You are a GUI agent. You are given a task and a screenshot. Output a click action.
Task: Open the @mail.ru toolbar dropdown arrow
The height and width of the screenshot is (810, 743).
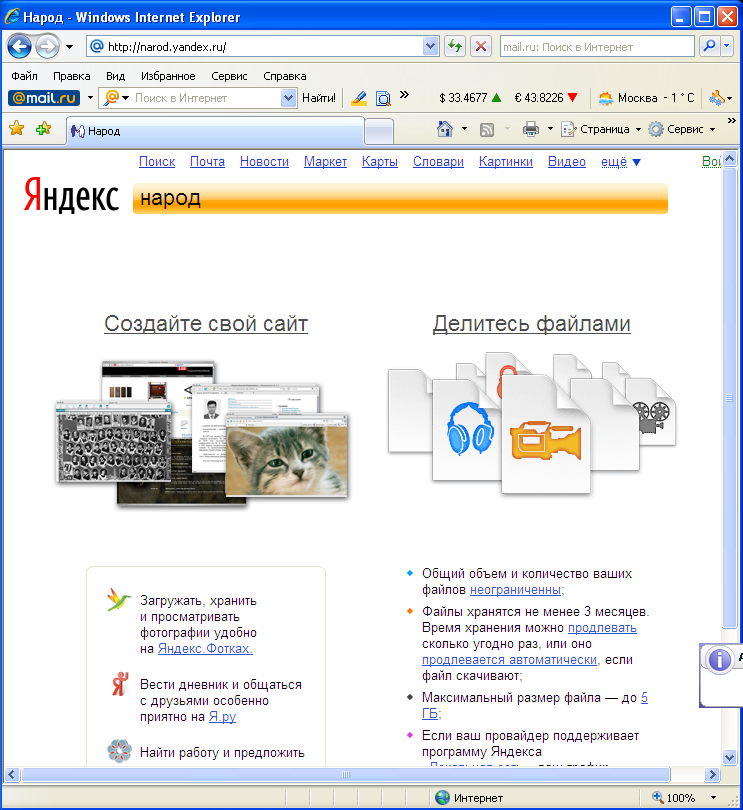coord(90,98)
